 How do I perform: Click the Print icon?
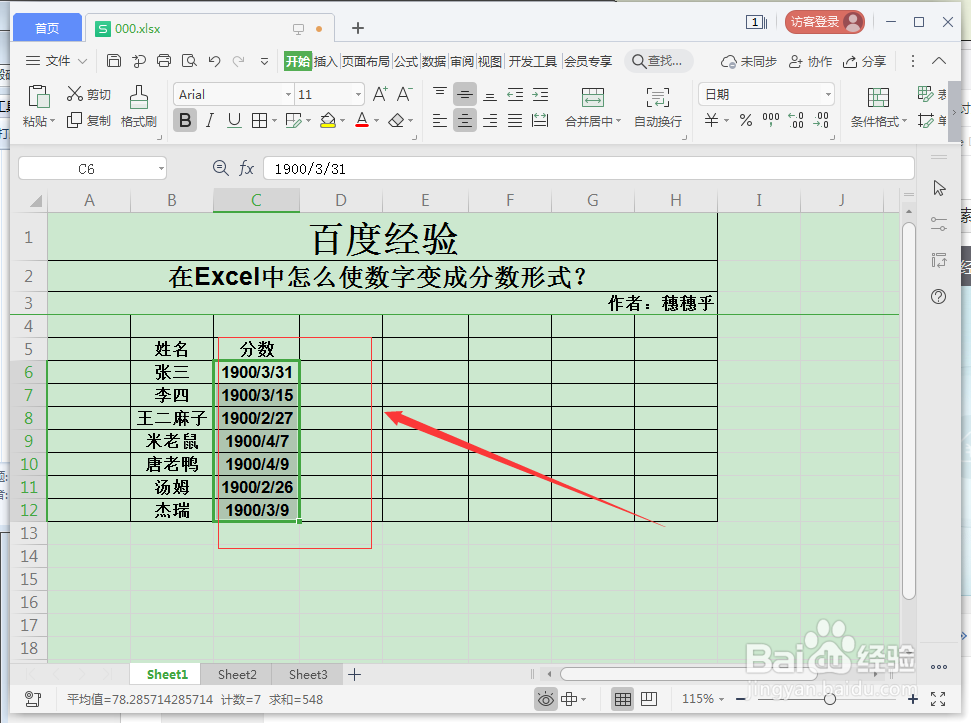pyautogui.click(x=164, y=61)
